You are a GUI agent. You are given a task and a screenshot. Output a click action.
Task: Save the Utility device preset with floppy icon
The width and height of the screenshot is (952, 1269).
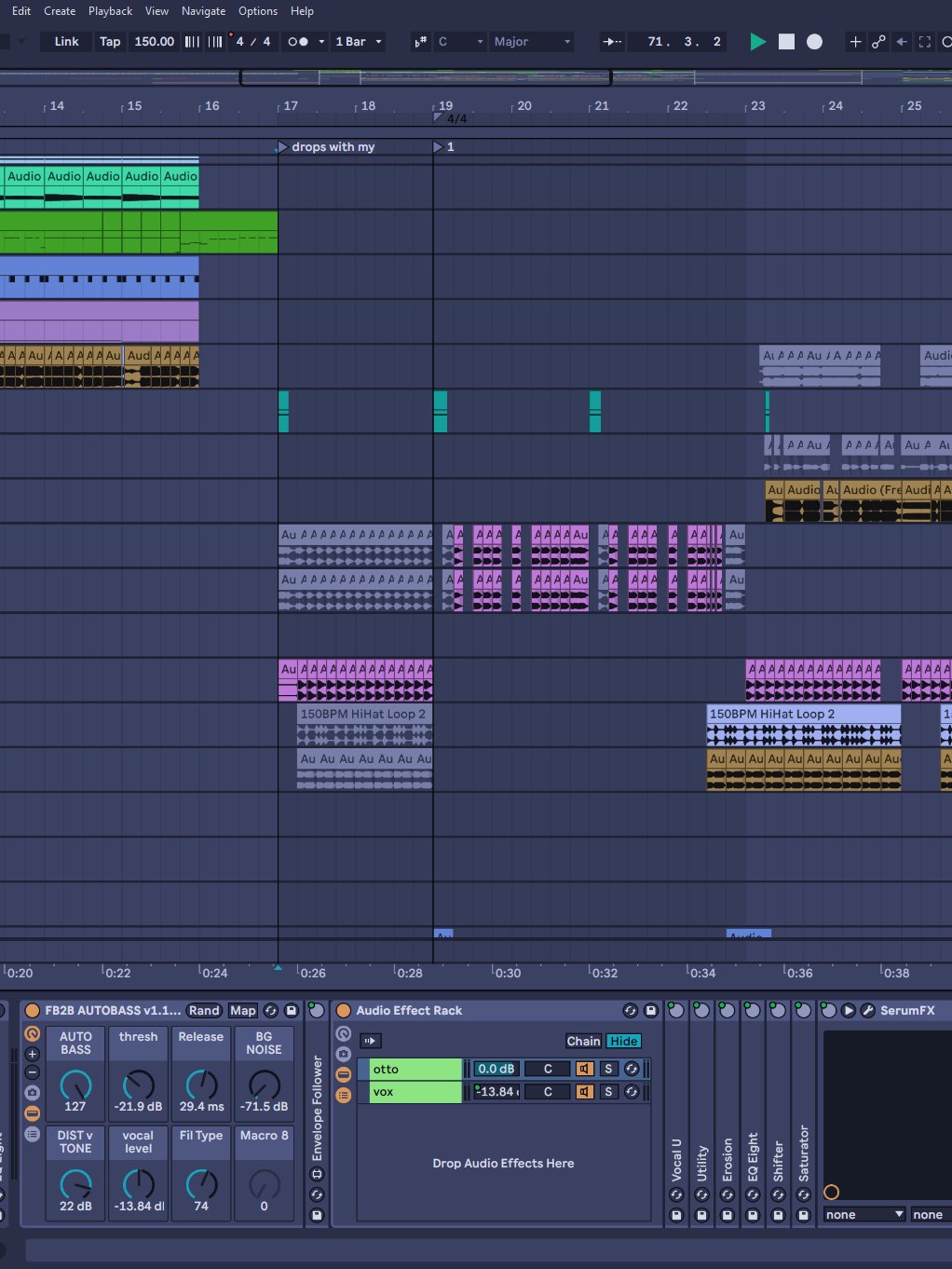[700, 1216]
